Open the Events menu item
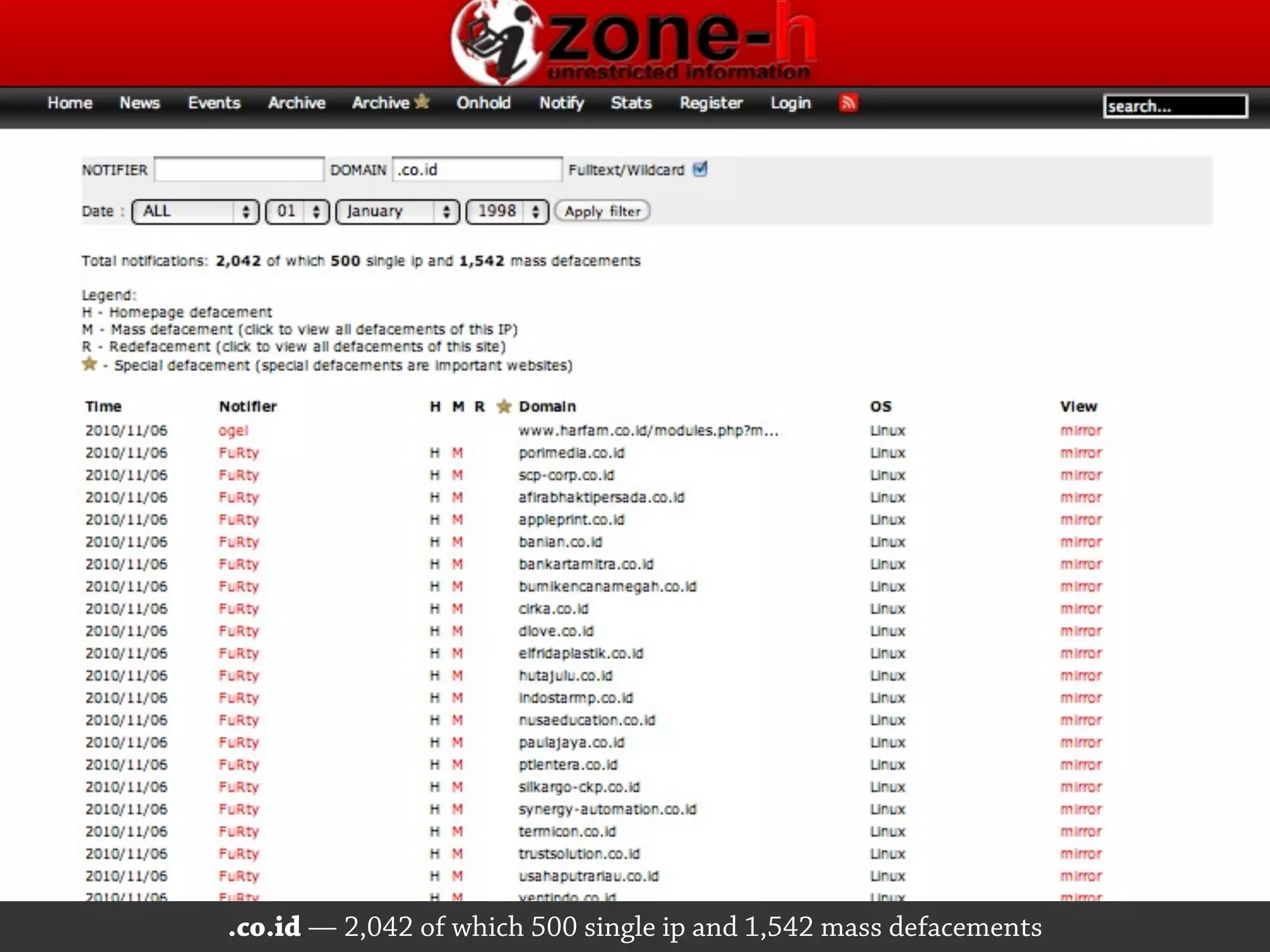 214,103
